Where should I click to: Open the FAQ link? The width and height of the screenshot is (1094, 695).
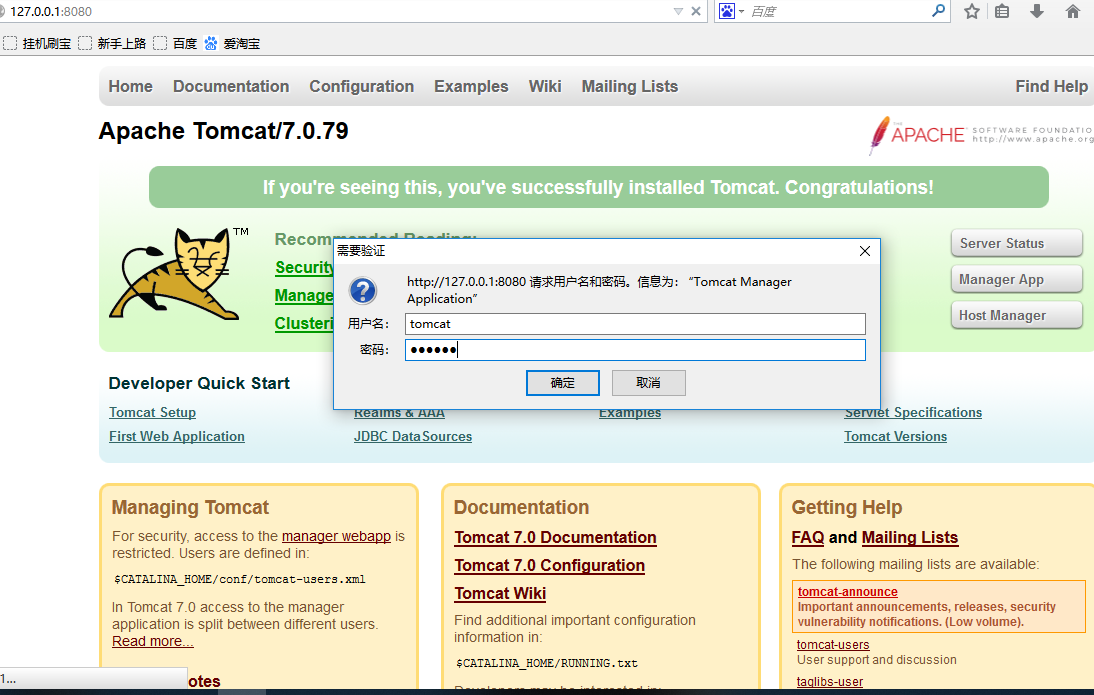pyautogui.click(x=808, y=537)
